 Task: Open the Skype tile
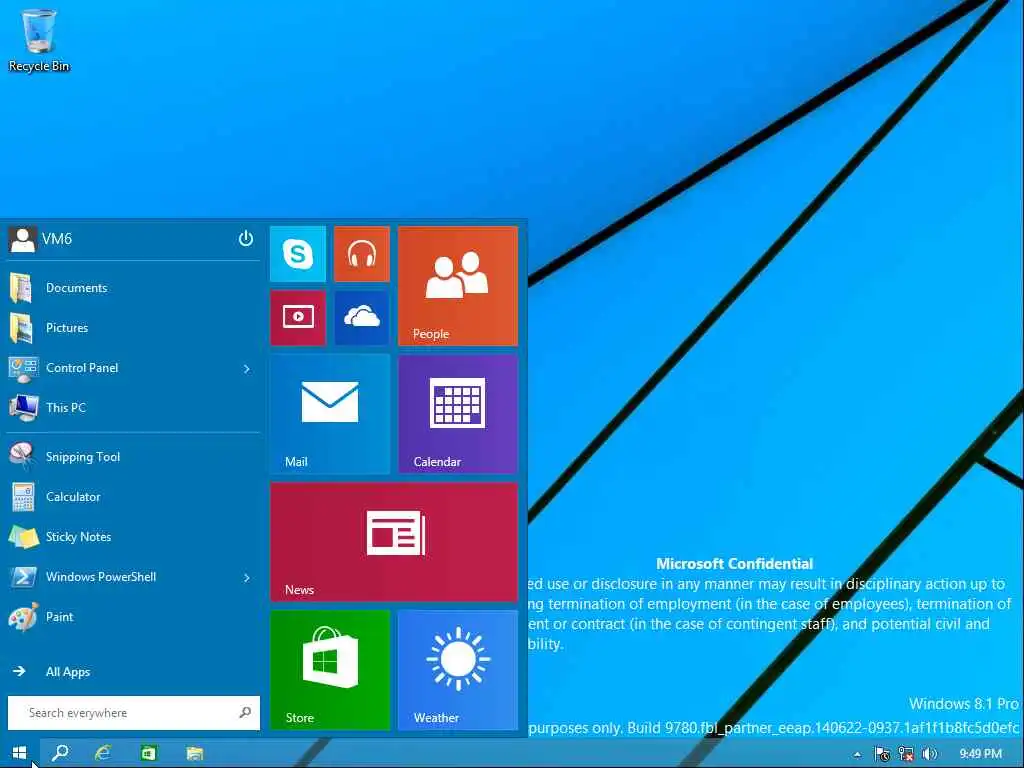pos(298,254)
